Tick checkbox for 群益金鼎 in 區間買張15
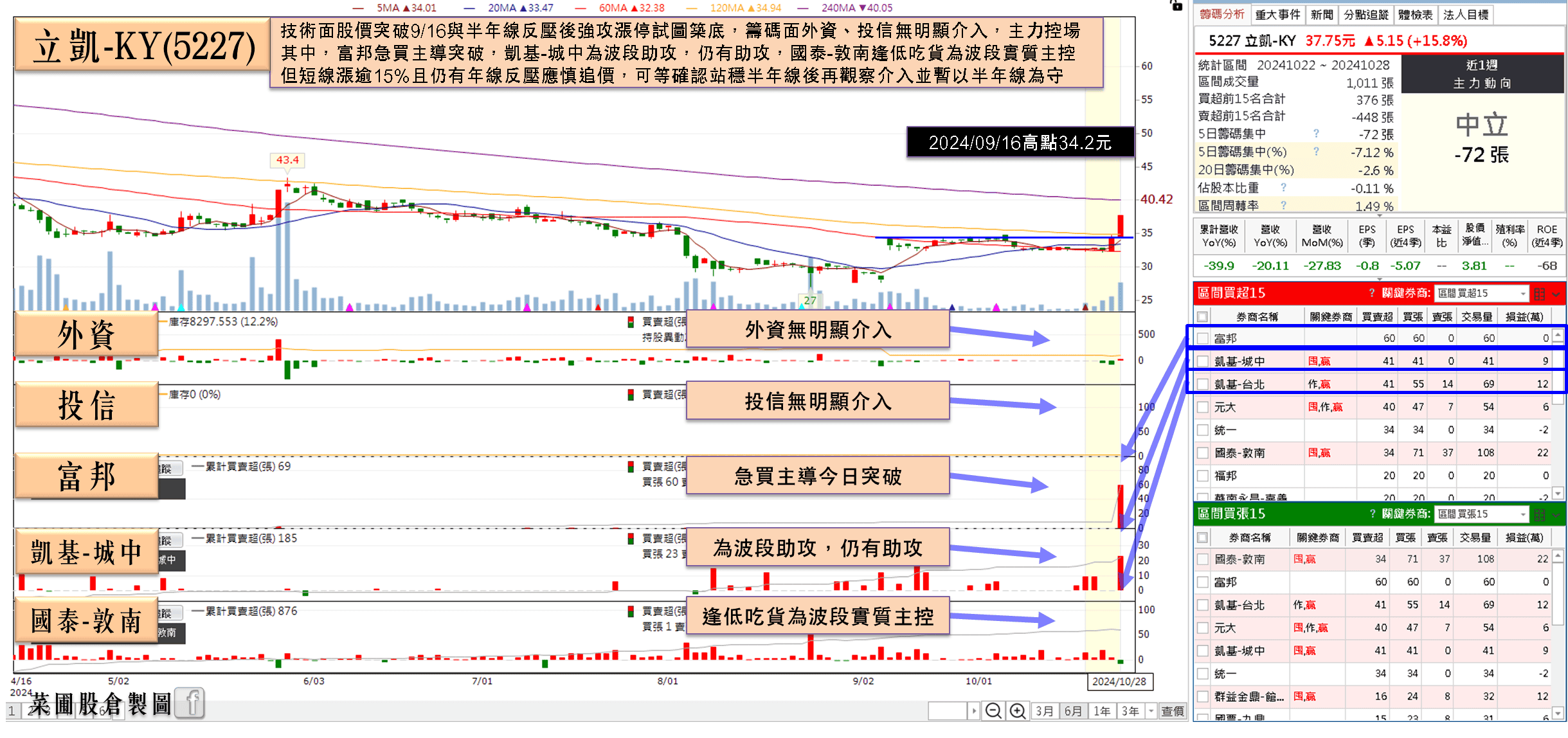The image size is (1568, 738). point(1203,697)
